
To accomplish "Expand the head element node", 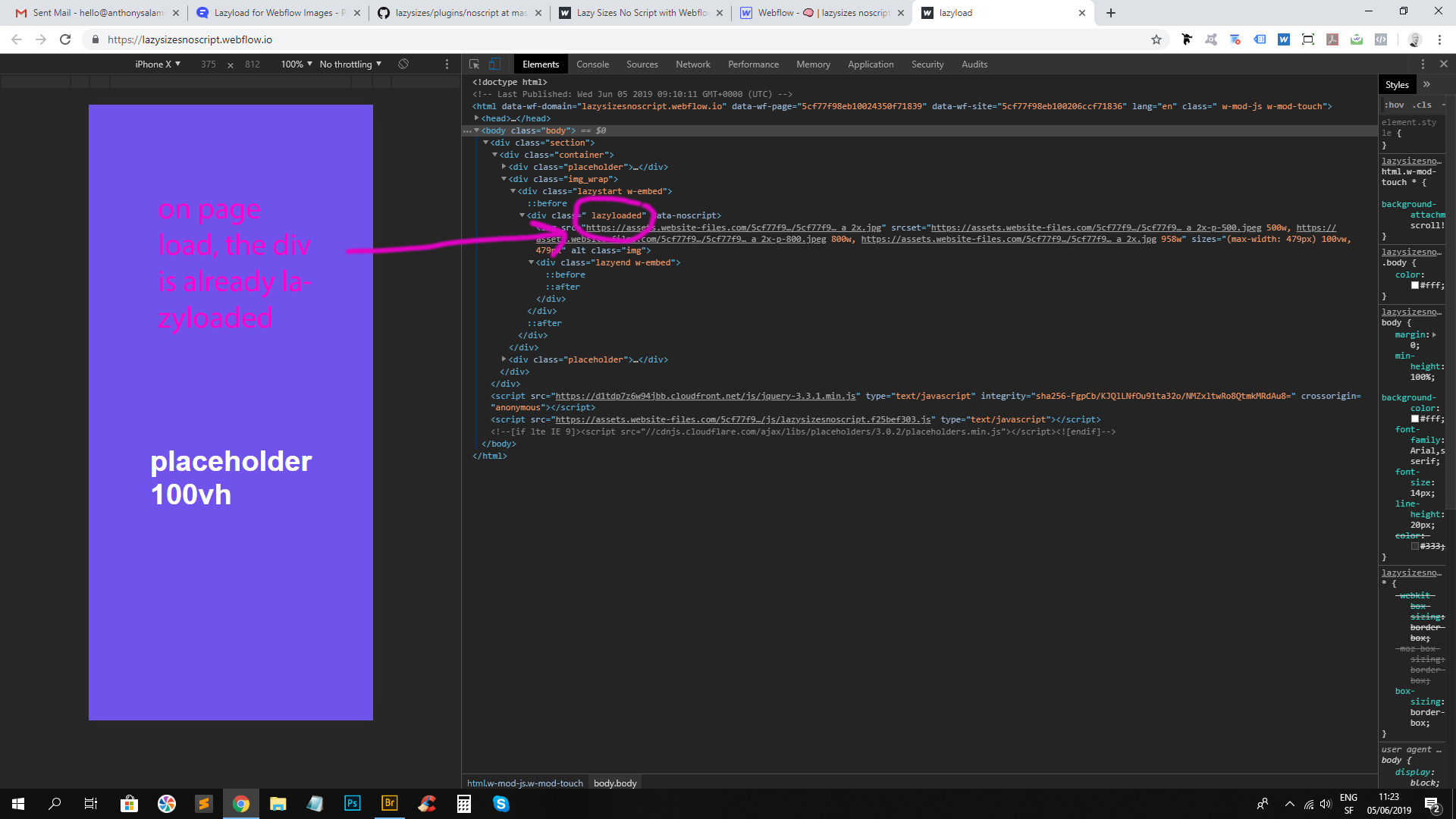I will coord(477,118).
